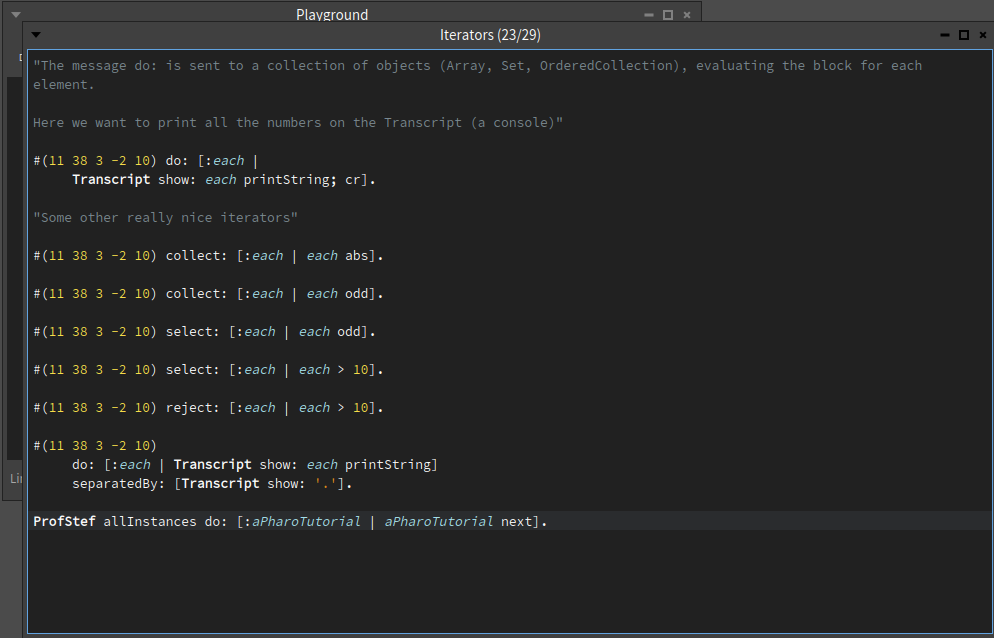Screen dimensions: 994x638
Task: Click the 'reject: each > 10' line
Action: [208, 408]
